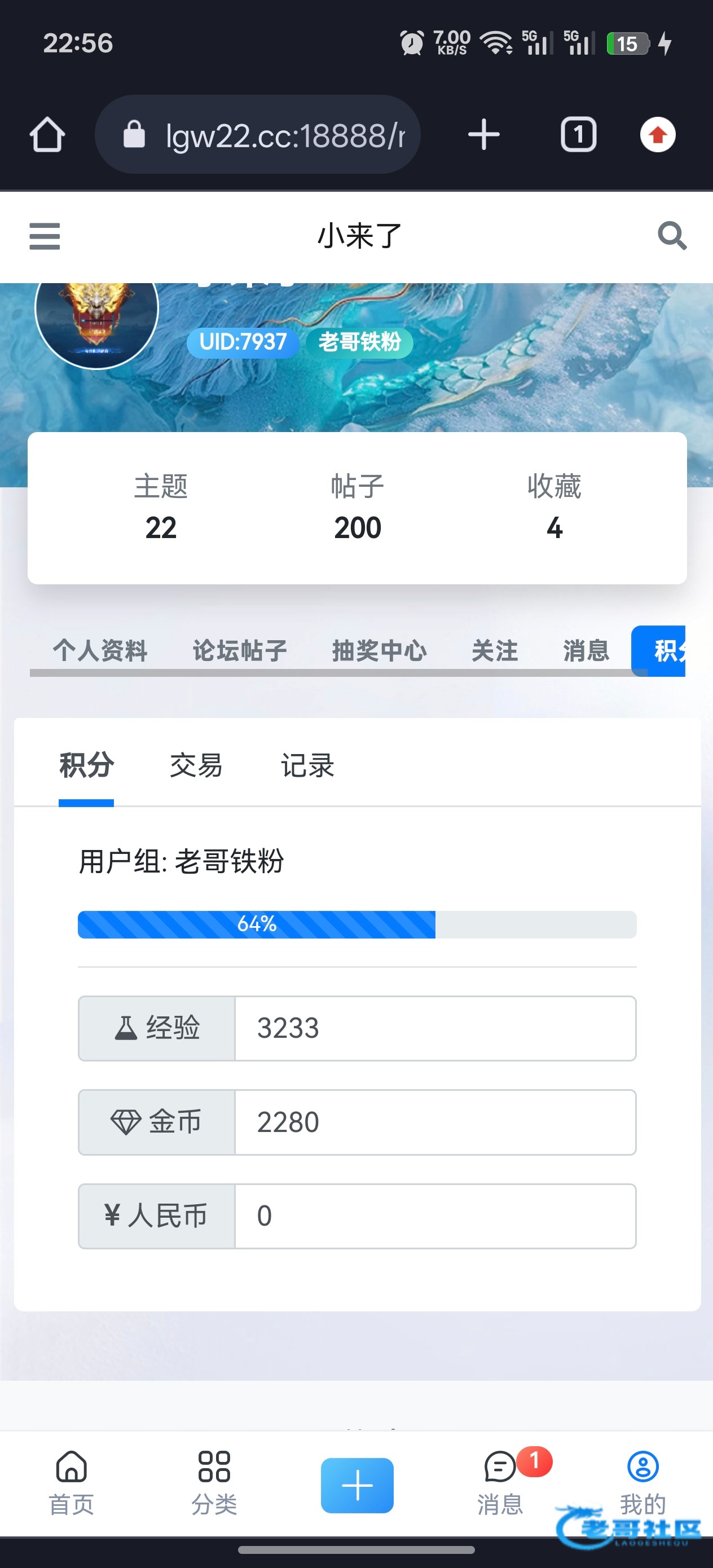Tap the 老哥铁粉 badge
Image resolution: width=713 pixels, height=1568 pixels.
359,342
